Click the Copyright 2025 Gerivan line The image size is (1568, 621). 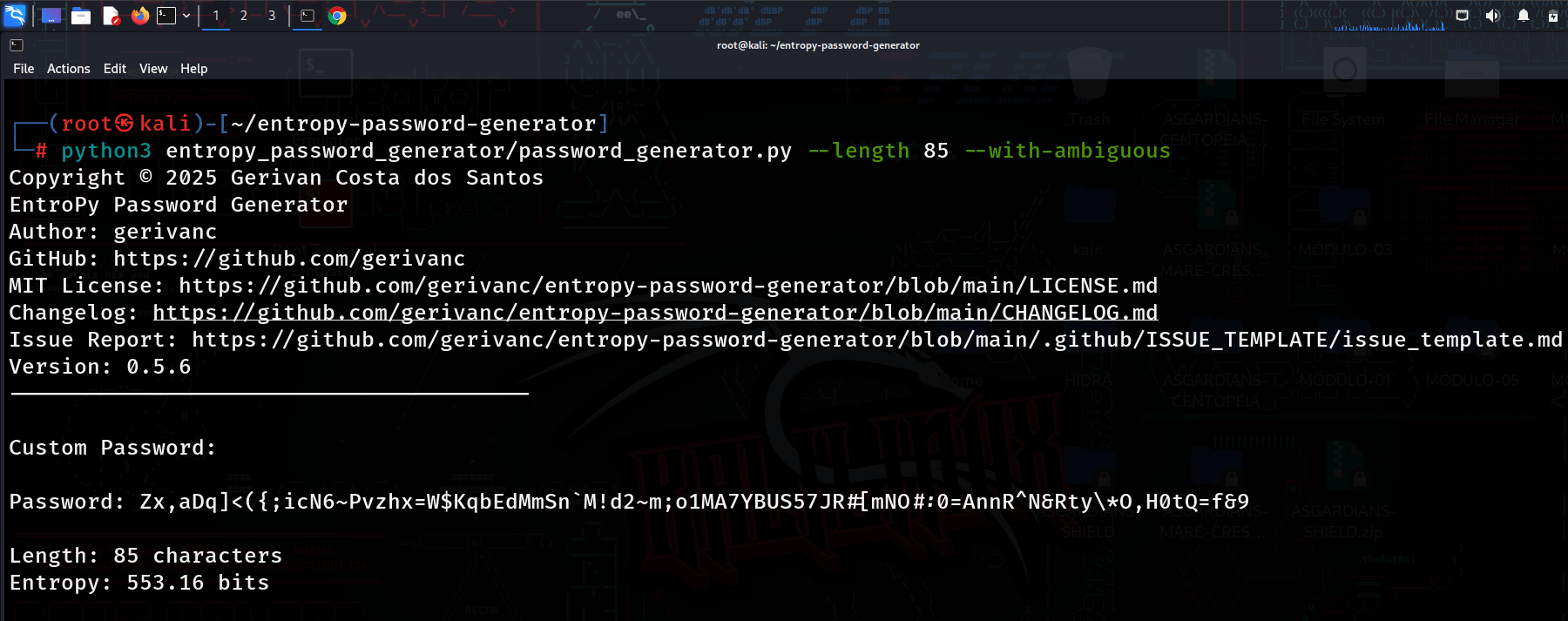coord(276,178)
